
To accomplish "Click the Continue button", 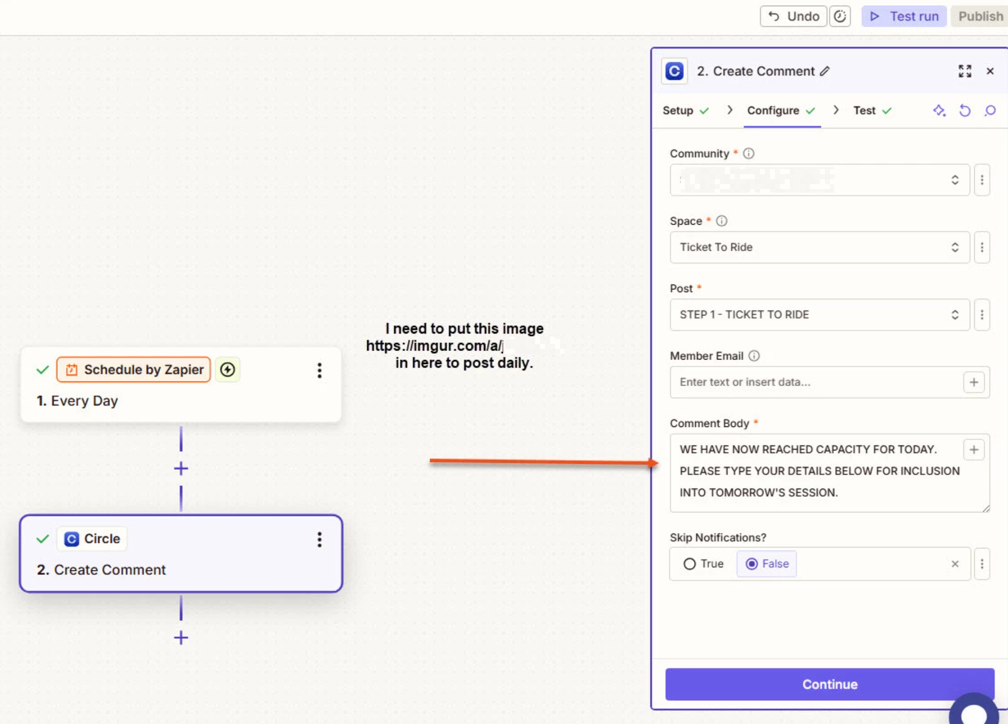I will click(x=829, y=684).
